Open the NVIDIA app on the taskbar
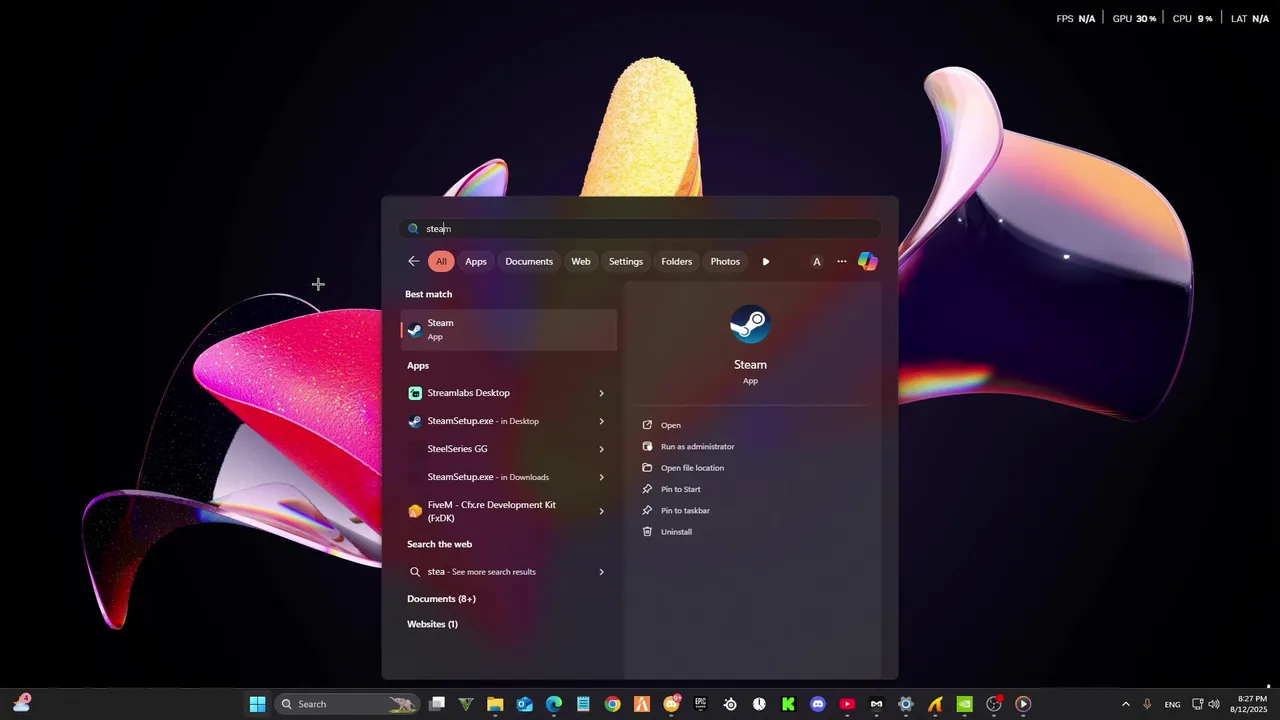1280x720 pixels. pos(964,704)
